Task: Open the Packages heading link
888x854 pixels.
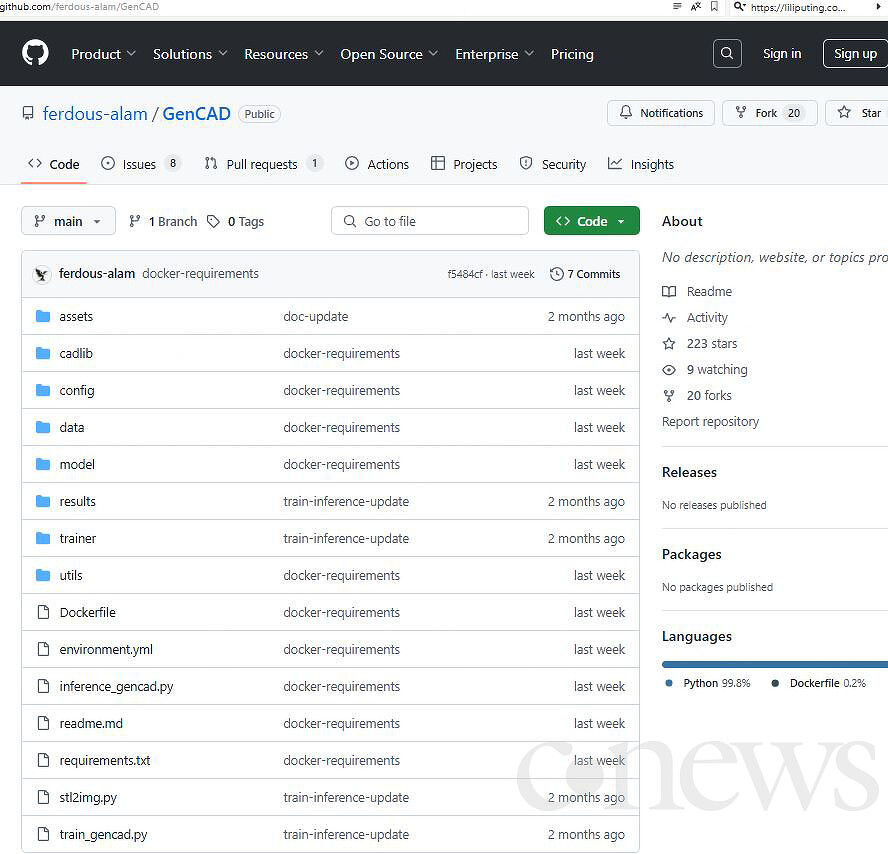Action: coord(691,554)
